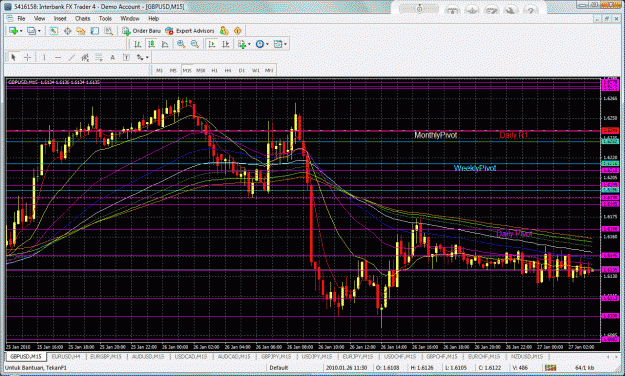
Task: Open the Insert menu
Action: click(60, 18)
